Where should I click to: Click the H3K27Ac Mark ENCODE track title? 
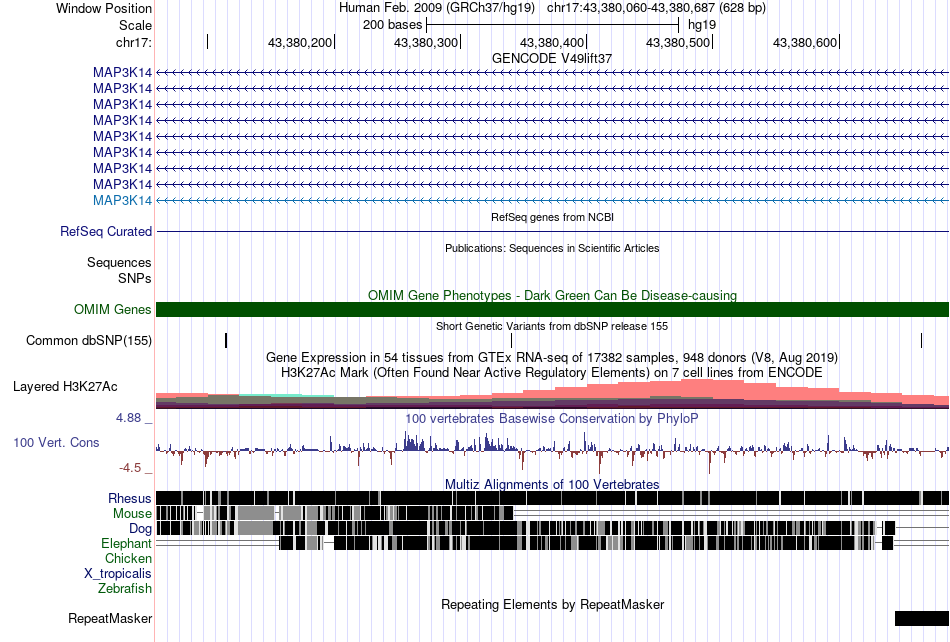[552, 372]
